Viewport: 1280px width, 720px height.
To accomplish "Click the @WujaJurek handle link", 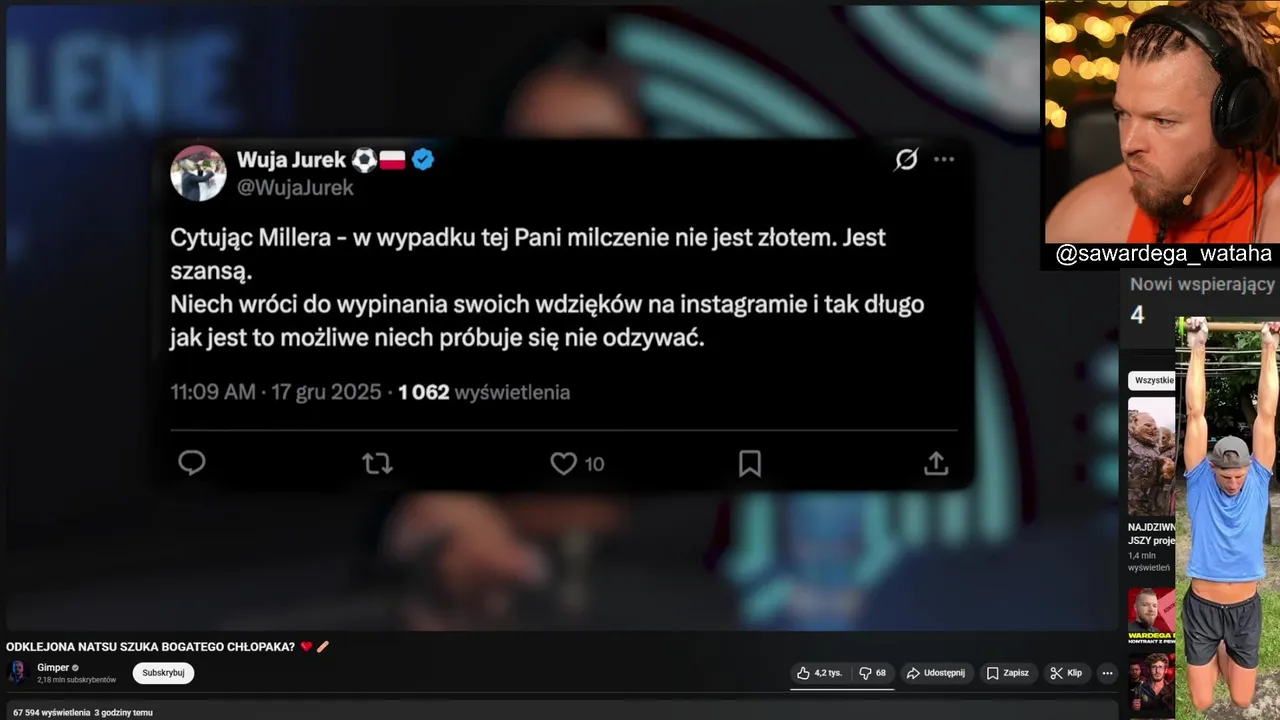I will coord(295,187).
